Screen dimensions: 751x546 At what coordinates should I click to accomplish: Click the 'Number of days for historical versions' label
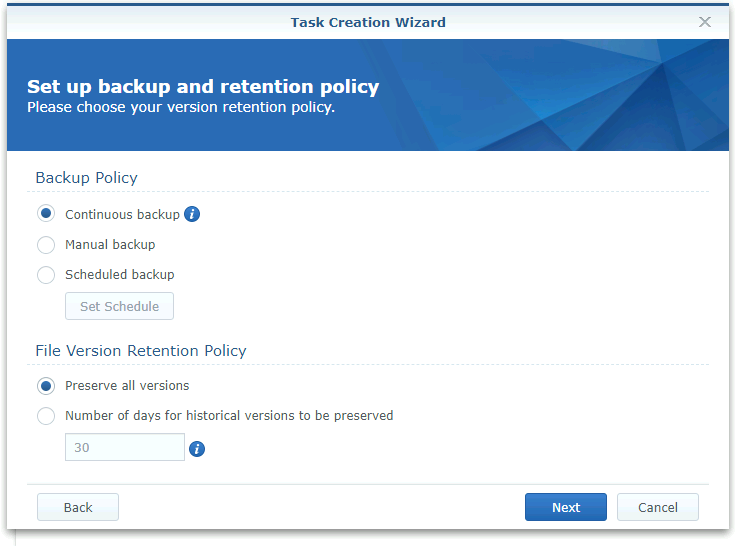(229, 416)
